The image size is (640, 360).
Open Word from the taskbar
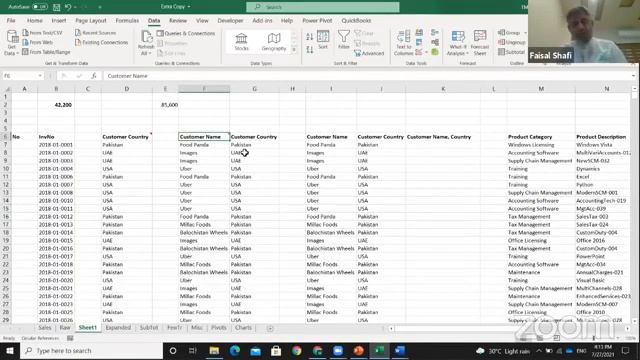(x=400, y=351)
